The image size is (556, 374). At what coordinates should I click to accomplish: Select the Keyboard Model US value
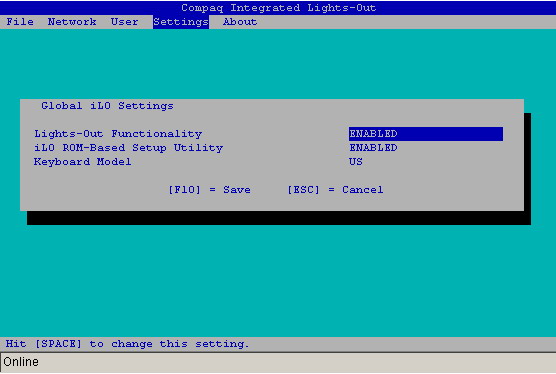click(356, 162)
